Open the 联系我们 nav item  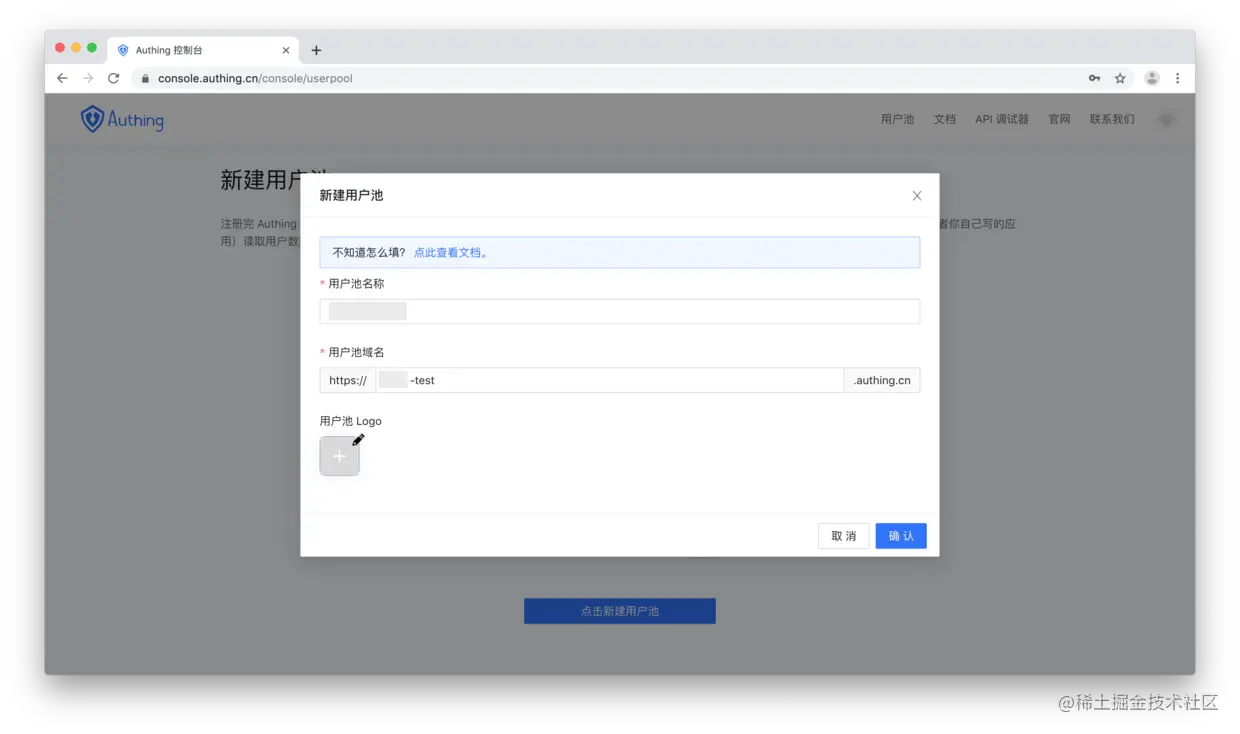point(1112,119)
